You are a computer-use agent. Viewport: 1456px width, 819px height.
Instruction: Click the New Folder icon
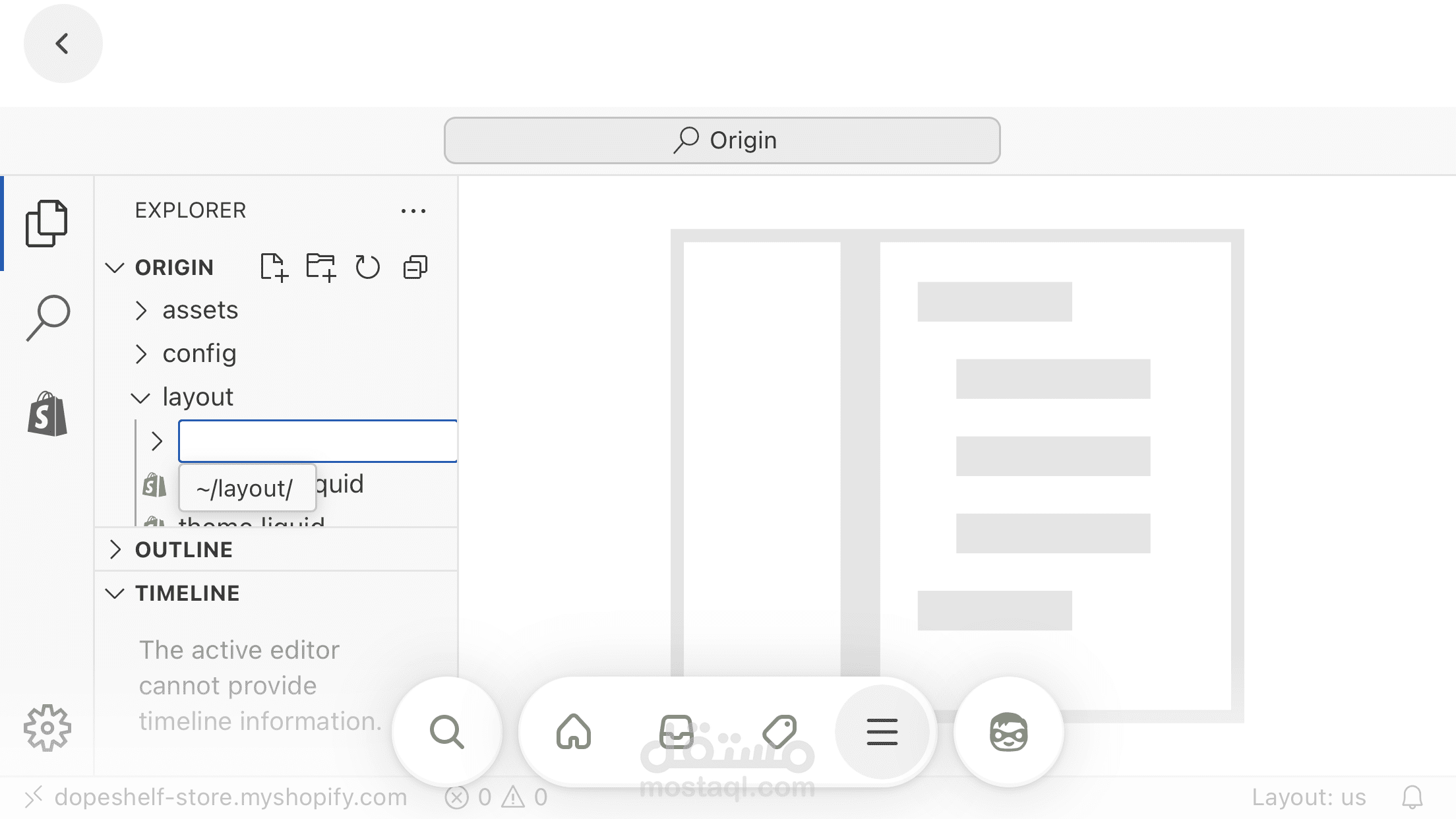(321, 267)
